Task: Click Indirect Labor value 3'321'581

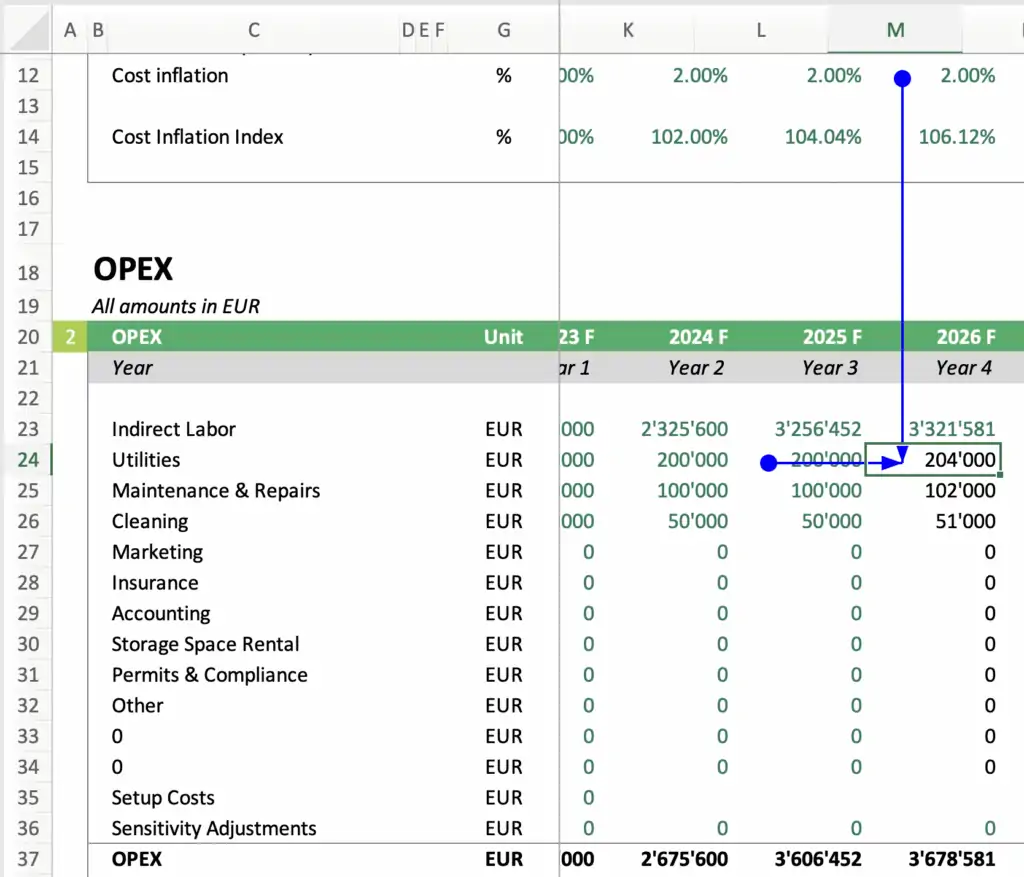Action: (x=952, y=429)
